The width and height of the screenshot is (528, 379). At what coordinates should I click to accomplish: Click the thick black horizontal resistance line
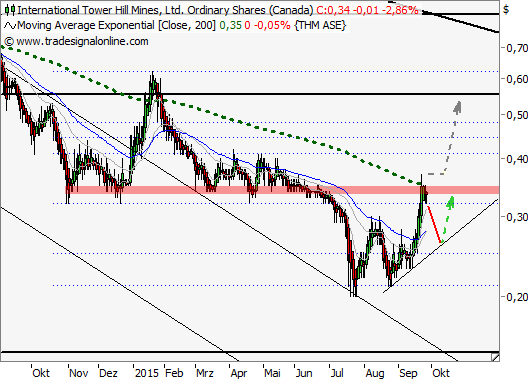coord(249,94)
